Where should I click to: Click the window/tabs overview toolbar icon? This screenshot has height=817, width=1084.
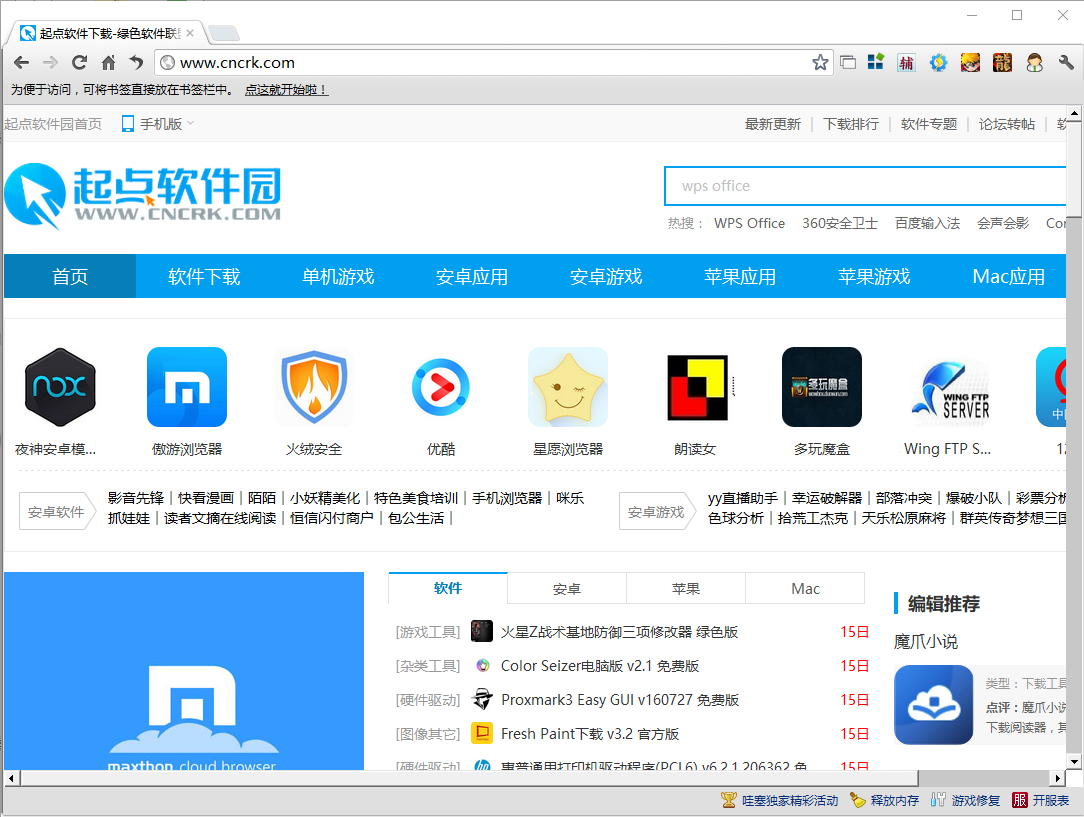848,63
